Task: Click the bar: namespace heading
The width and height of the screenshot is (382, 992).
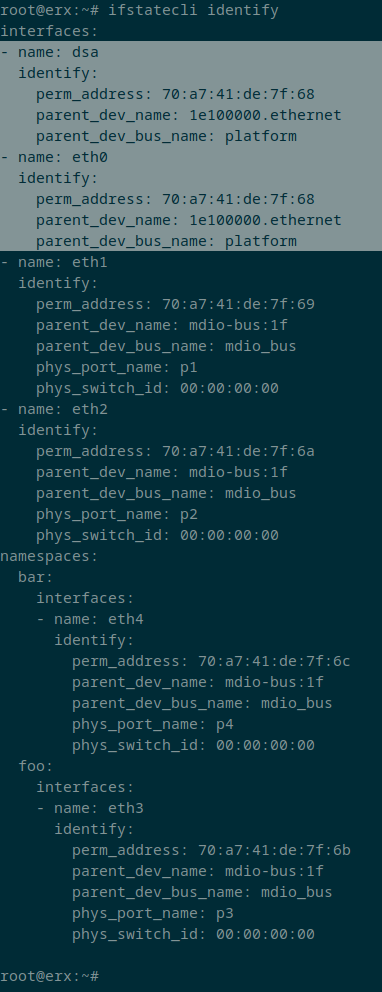Action: pos(36,577)
